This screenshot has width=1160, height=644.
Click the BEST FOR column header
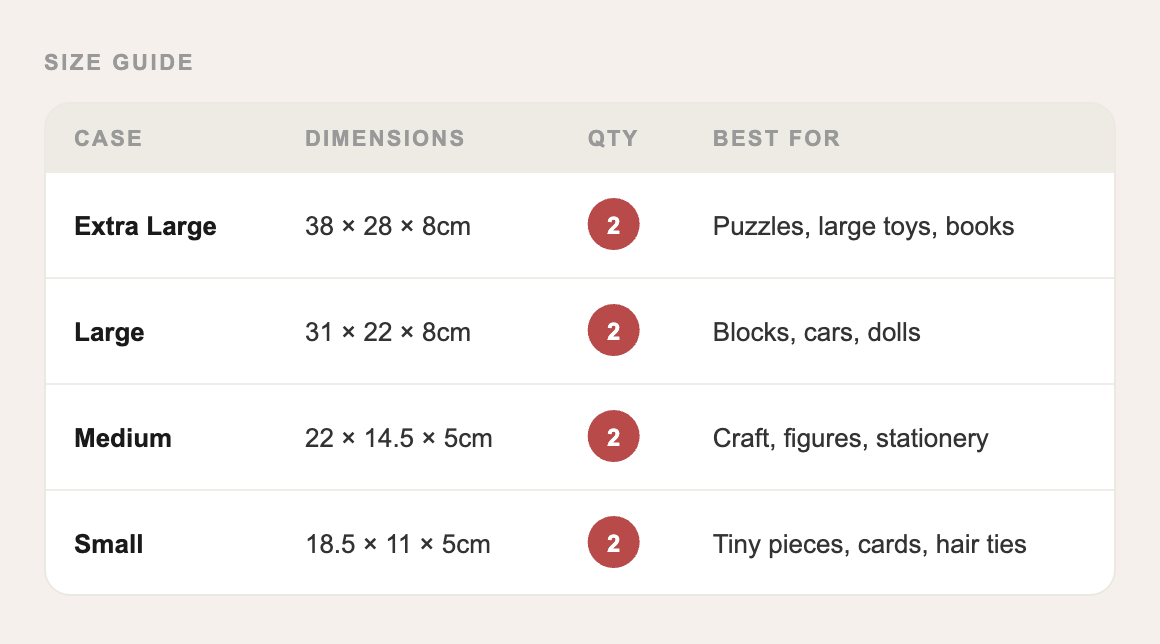[x=776, y=138]
